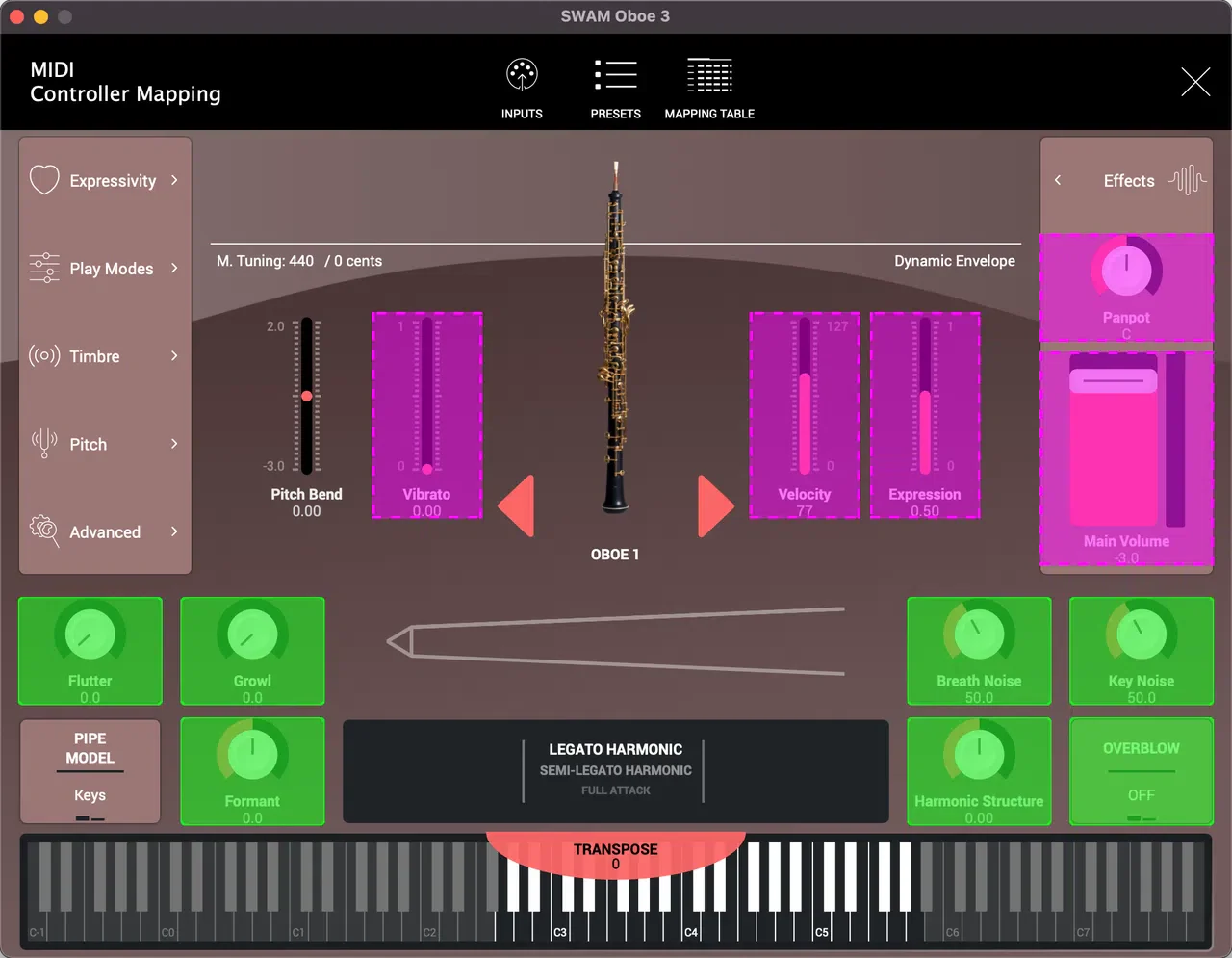The height and width of the screenshot is (958, 1232).
Task: Select the Expression slider control
Action: coord(925,415)
